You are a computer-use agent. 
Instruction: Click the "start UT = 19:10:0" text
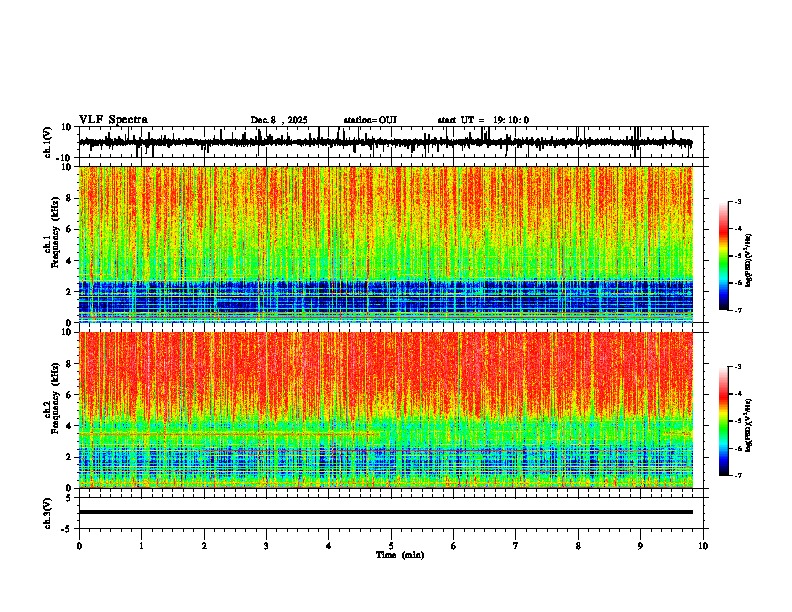coord(483,120)
